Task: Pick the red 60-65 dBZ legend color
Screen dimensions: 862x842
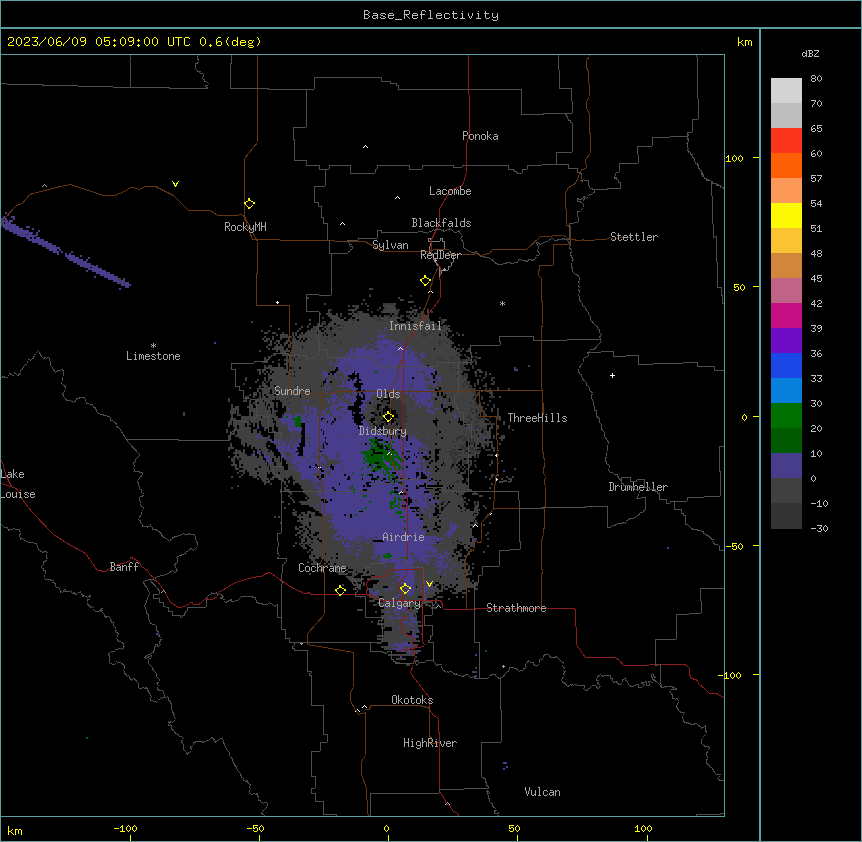Action: pyautogui.click(x=786, y=141)
